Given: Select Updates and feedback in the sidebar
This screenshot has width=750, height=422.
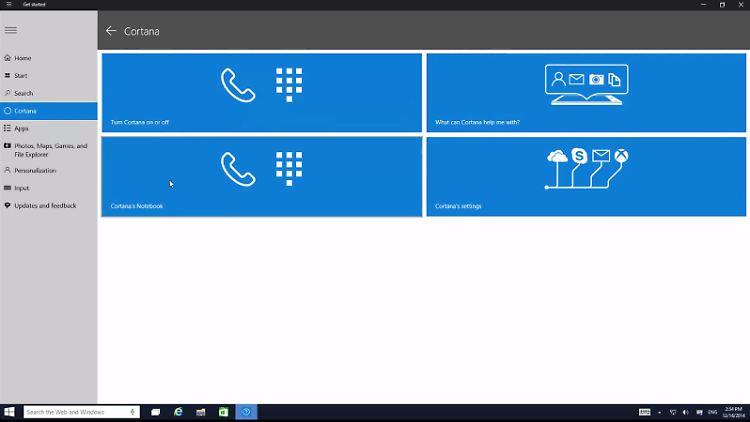Looking at the screenshot, I should pyautogui.click(x=45, y=205).
